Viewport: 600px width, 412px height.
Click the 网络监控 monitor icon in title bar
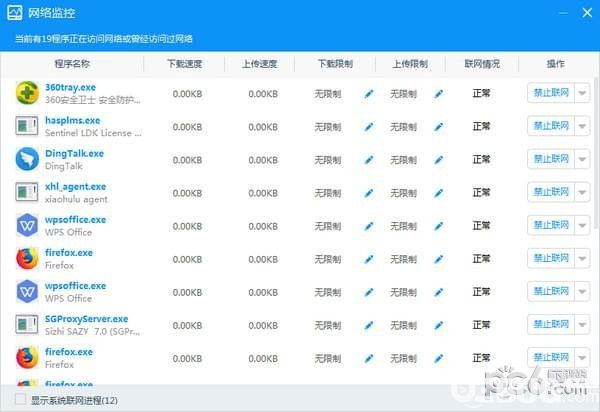pos(15,13)
